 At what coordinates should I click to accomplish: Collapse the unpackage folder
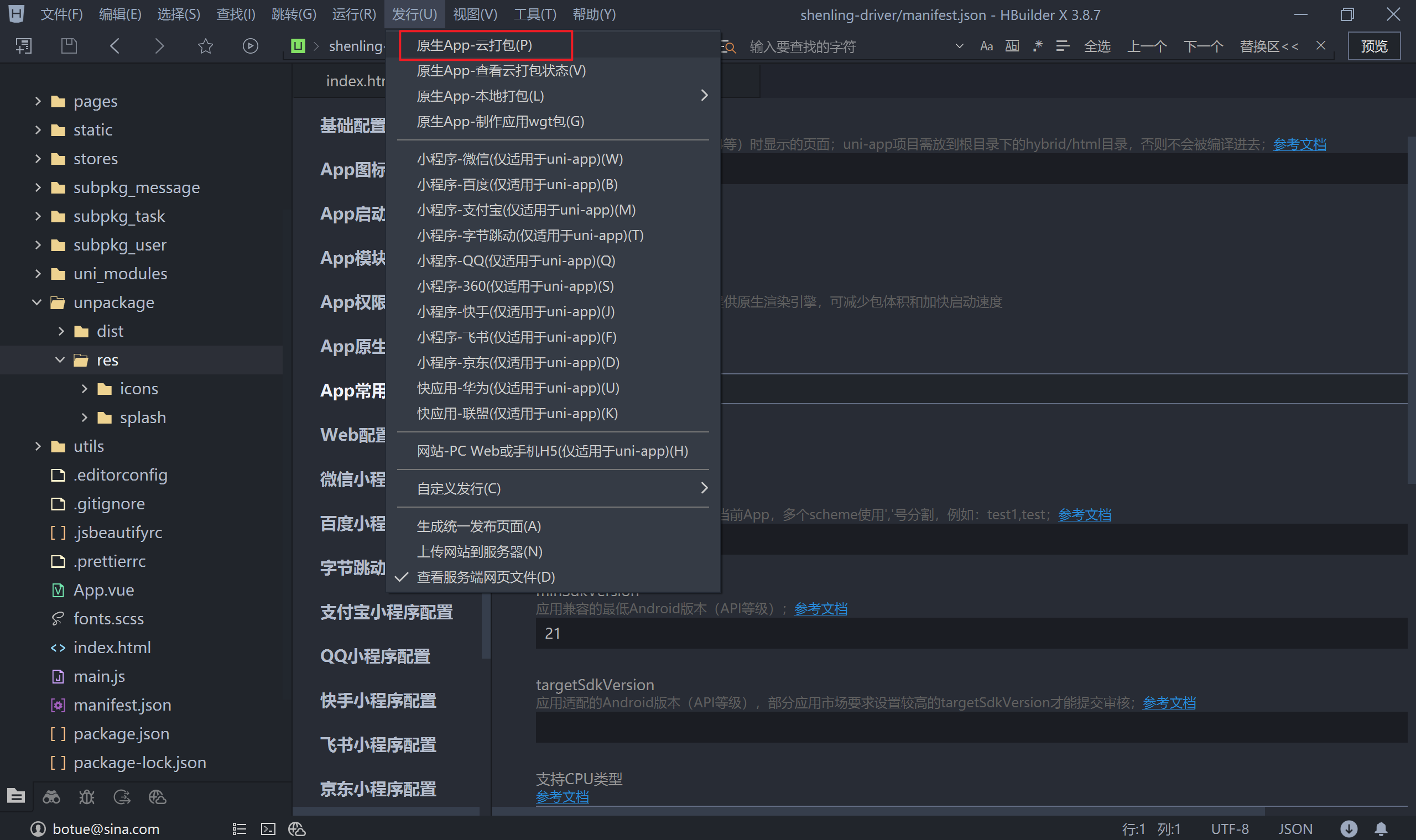(x=38, y=302)
